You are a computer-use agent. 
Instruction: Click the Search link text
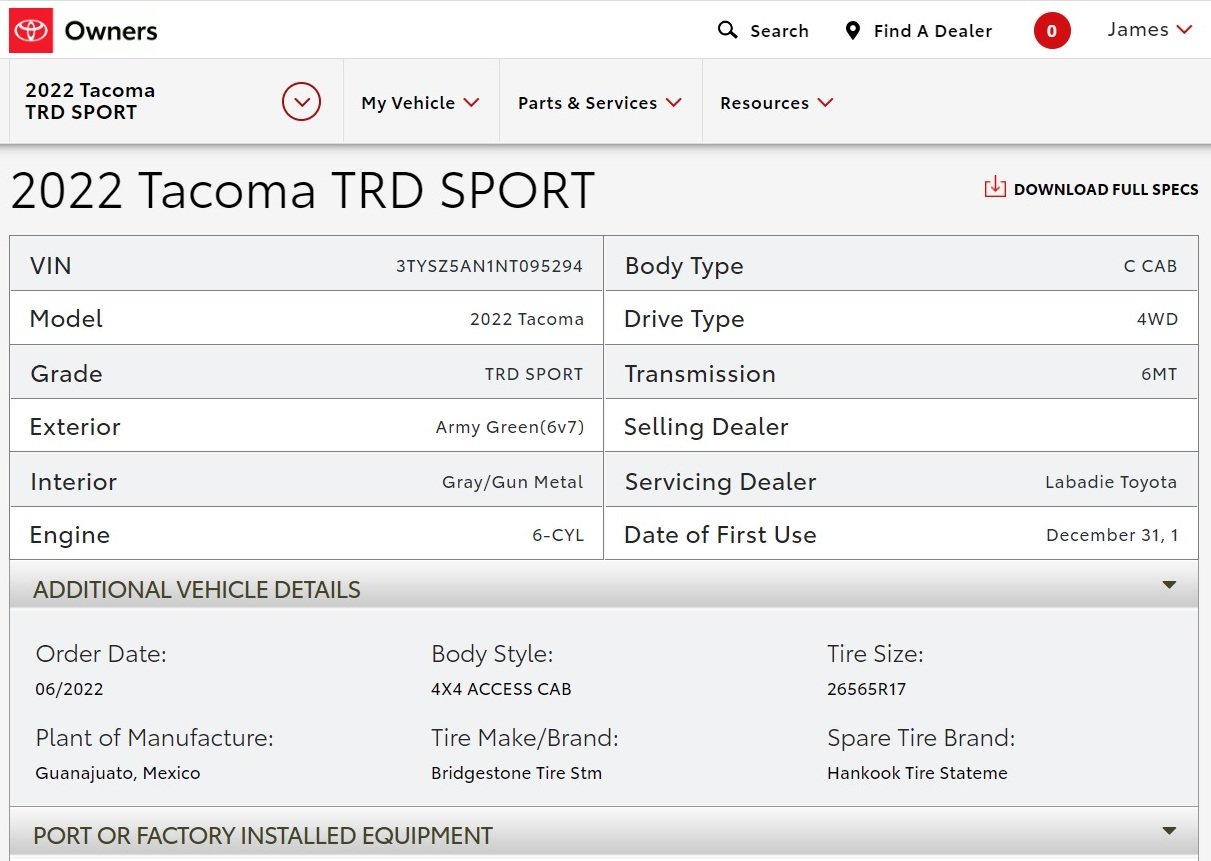click(779, 31)
